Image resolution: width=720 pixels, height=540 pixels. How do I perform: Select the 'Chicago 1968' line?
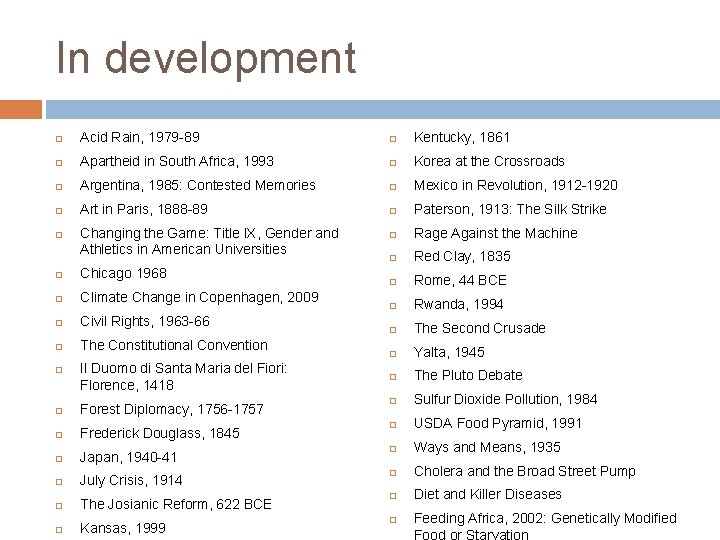(x=123, y=274)
